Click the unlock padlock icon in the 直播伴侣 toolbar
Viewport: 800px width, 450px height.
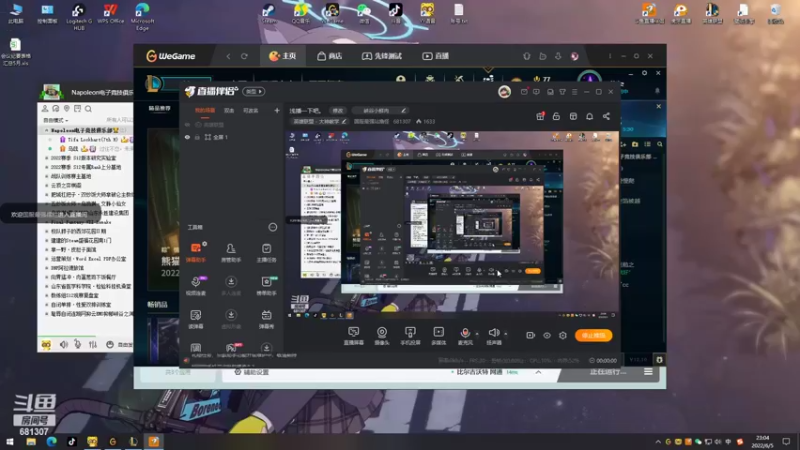pos(556,116)
